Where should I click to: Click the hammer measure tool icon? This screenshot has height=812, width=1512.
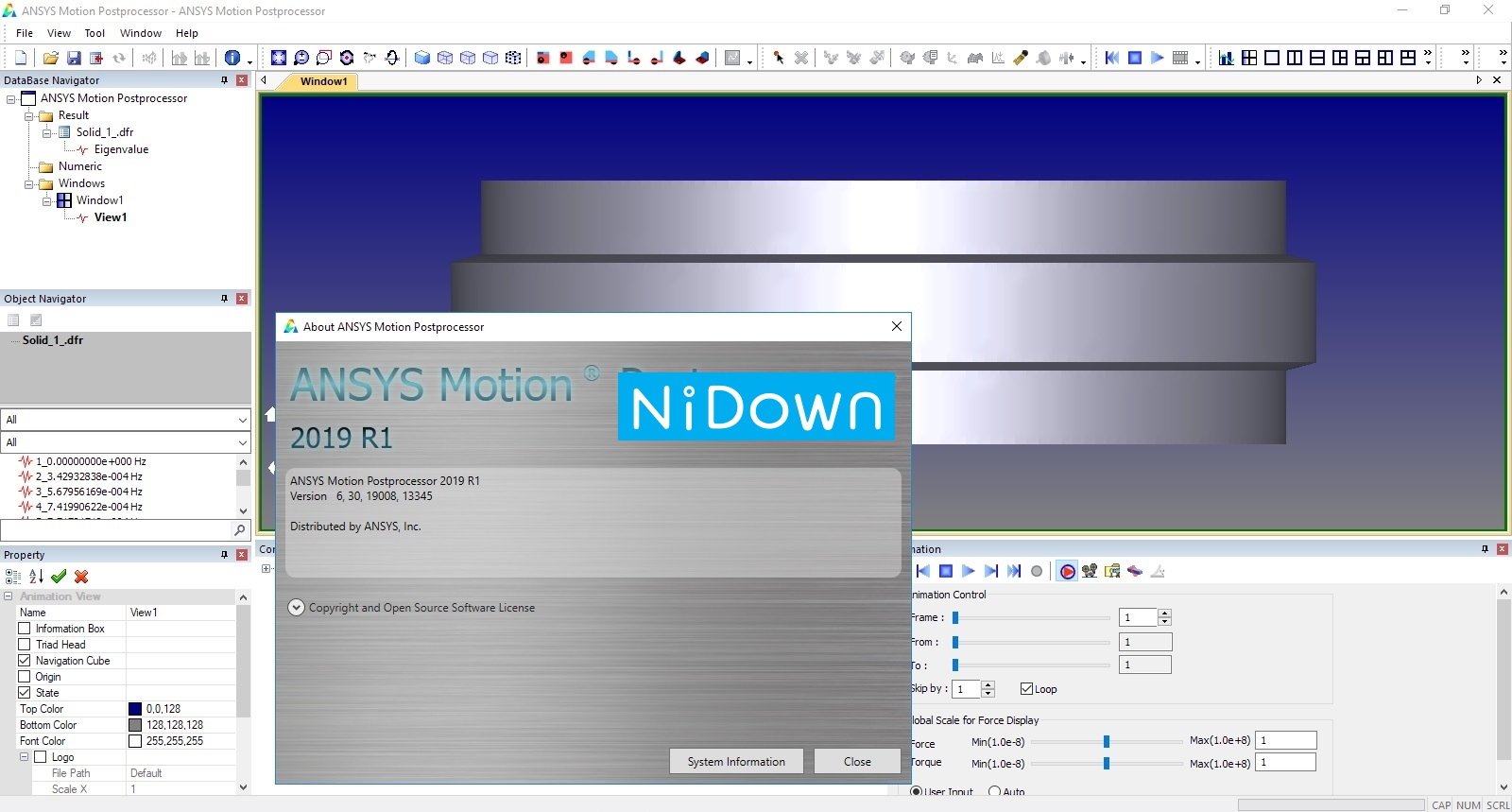(x=1021, y=58)
